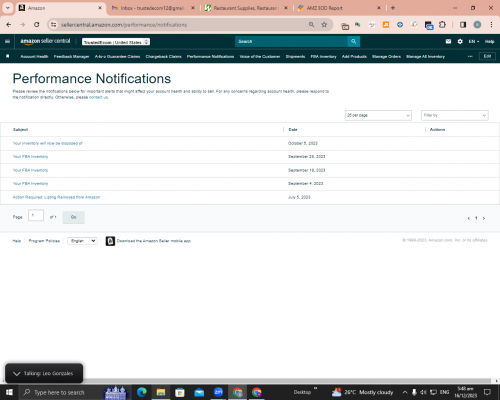Go to the next notifications page arrow
Viewport: 500px width, 400px height.
click(484, 218)
